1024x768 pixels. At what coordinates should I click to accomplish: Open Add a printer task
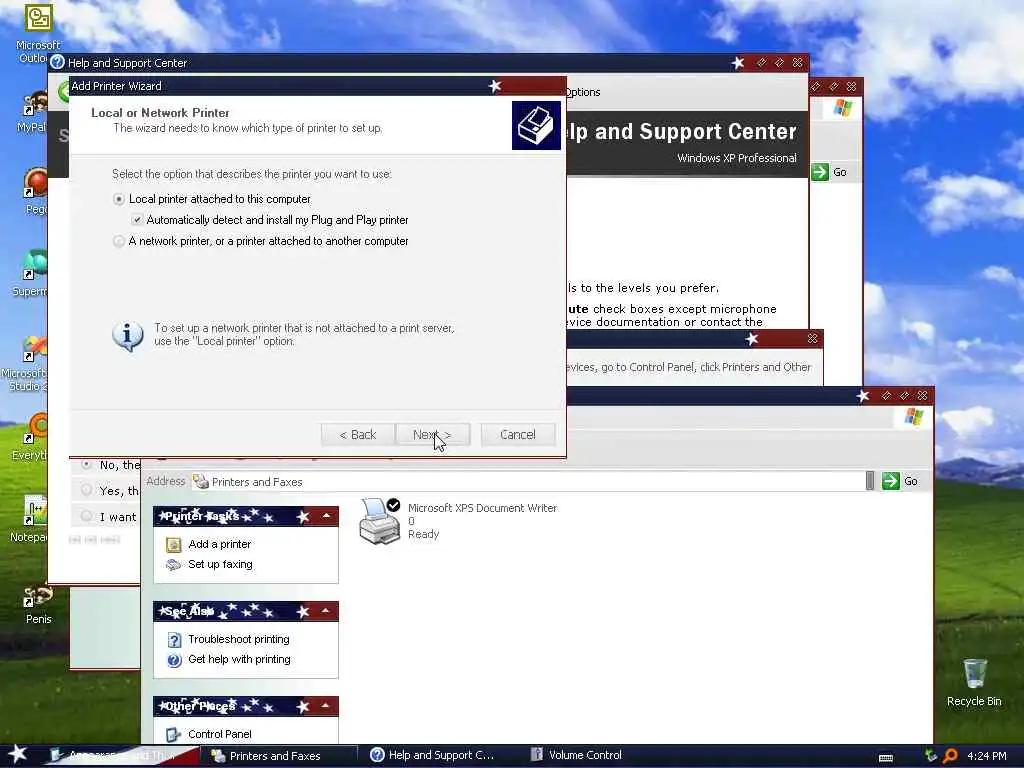[x=219, y=544]
